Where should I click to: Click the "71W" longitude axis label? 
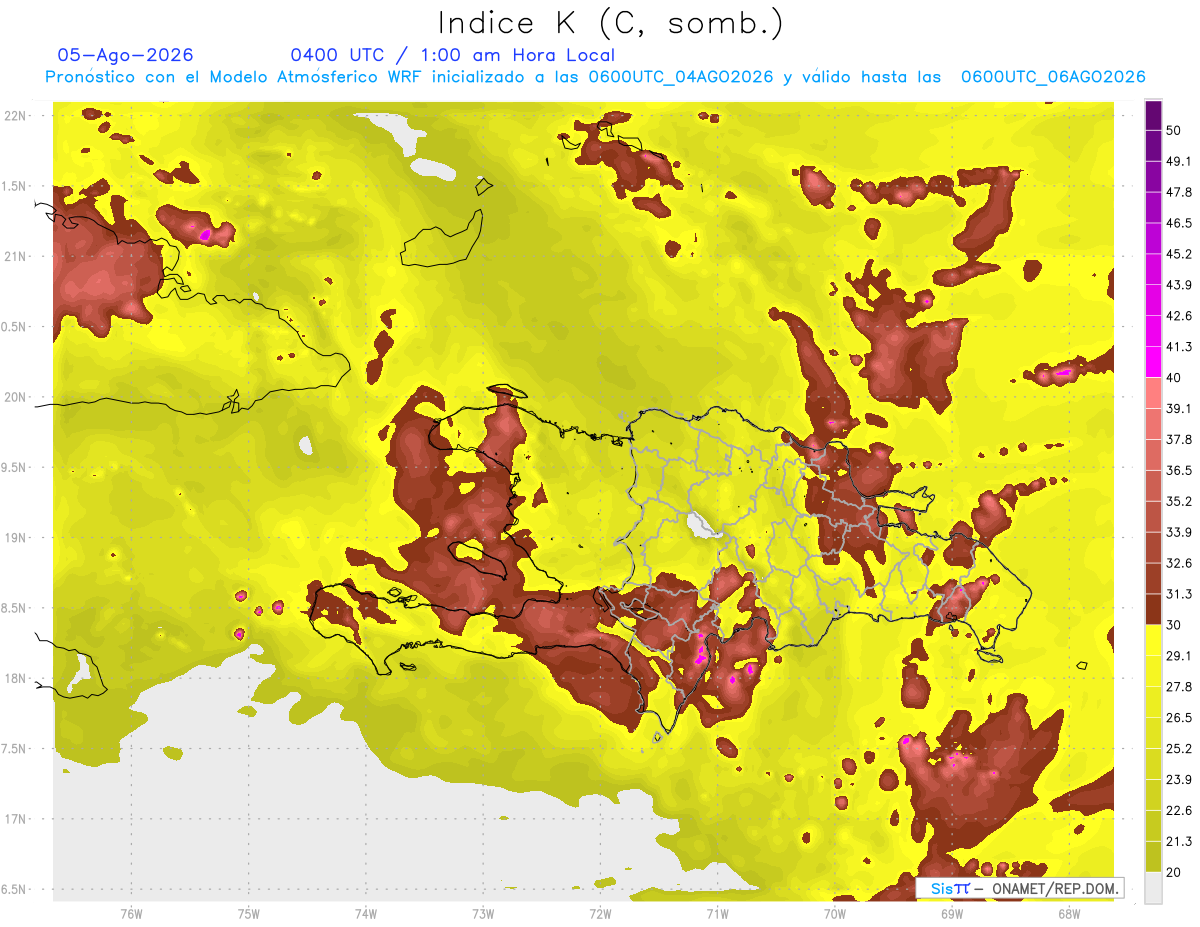(x=717, y=914)
